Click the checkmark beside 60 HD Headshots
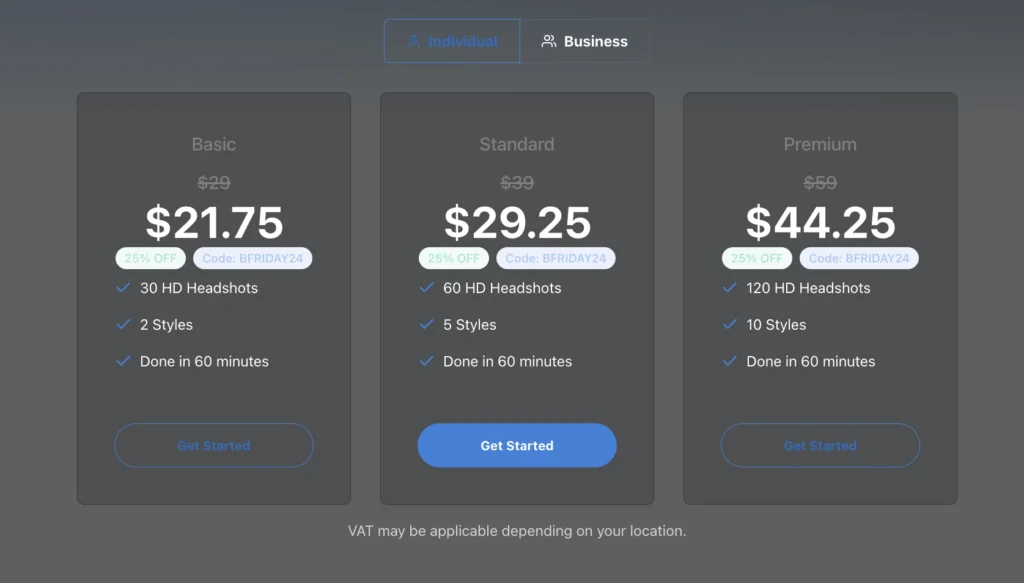 coord(426,288)
